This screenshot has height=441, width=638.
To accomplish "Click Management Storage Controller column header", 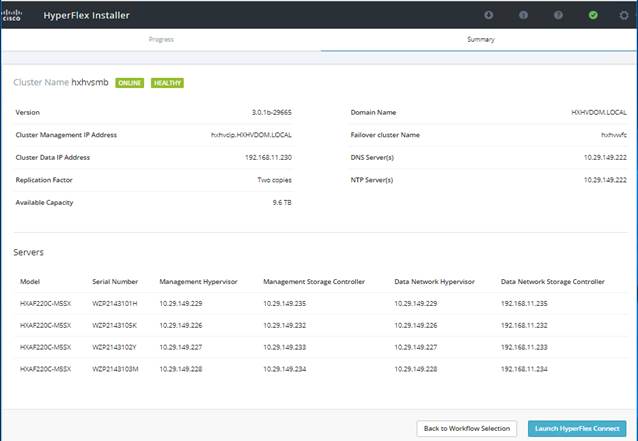I will point(314,282).
